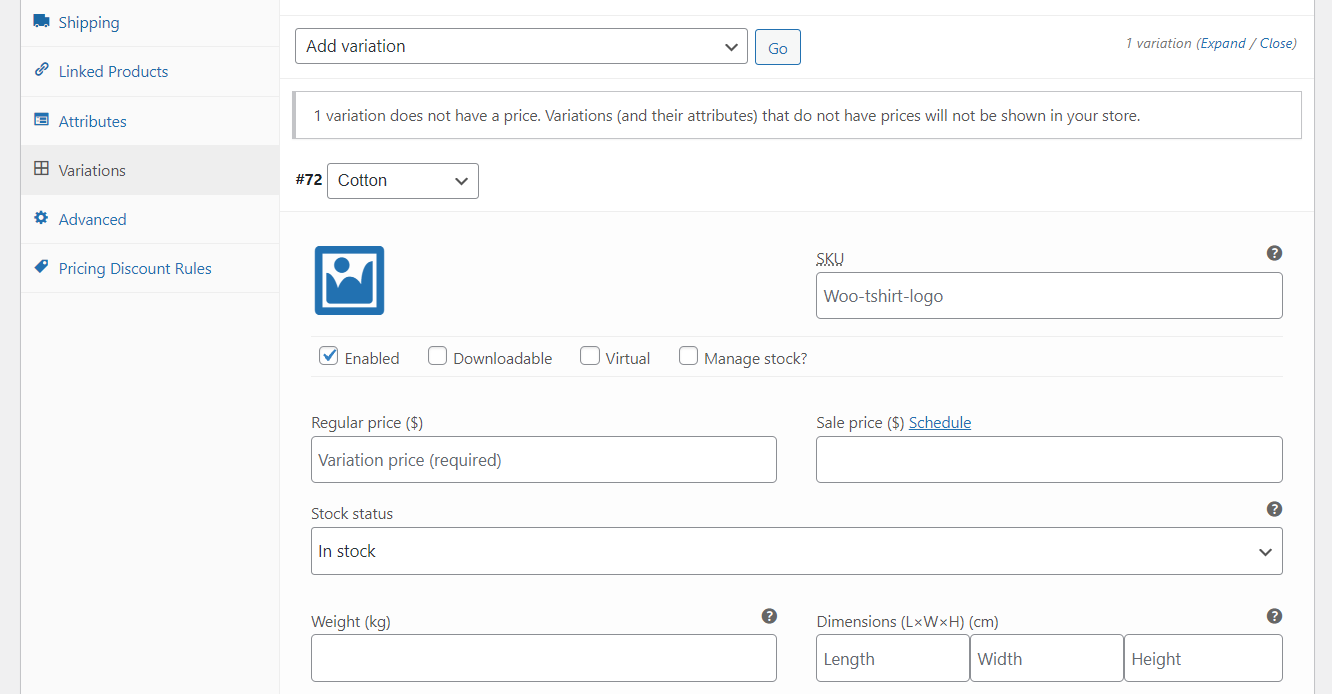Open the Cotton attribute dropdown
Screen dimensions: 1332x694
click(402, 181)
